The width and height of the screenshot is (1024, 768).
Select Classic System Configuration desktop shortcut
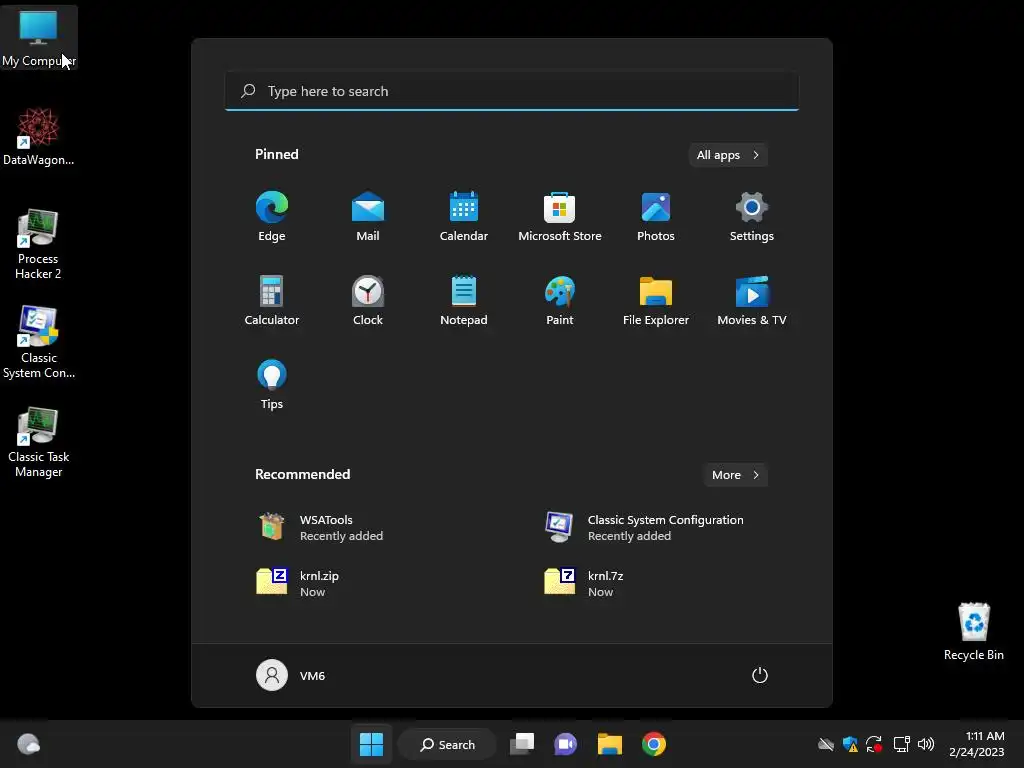(x=39, y=343)
